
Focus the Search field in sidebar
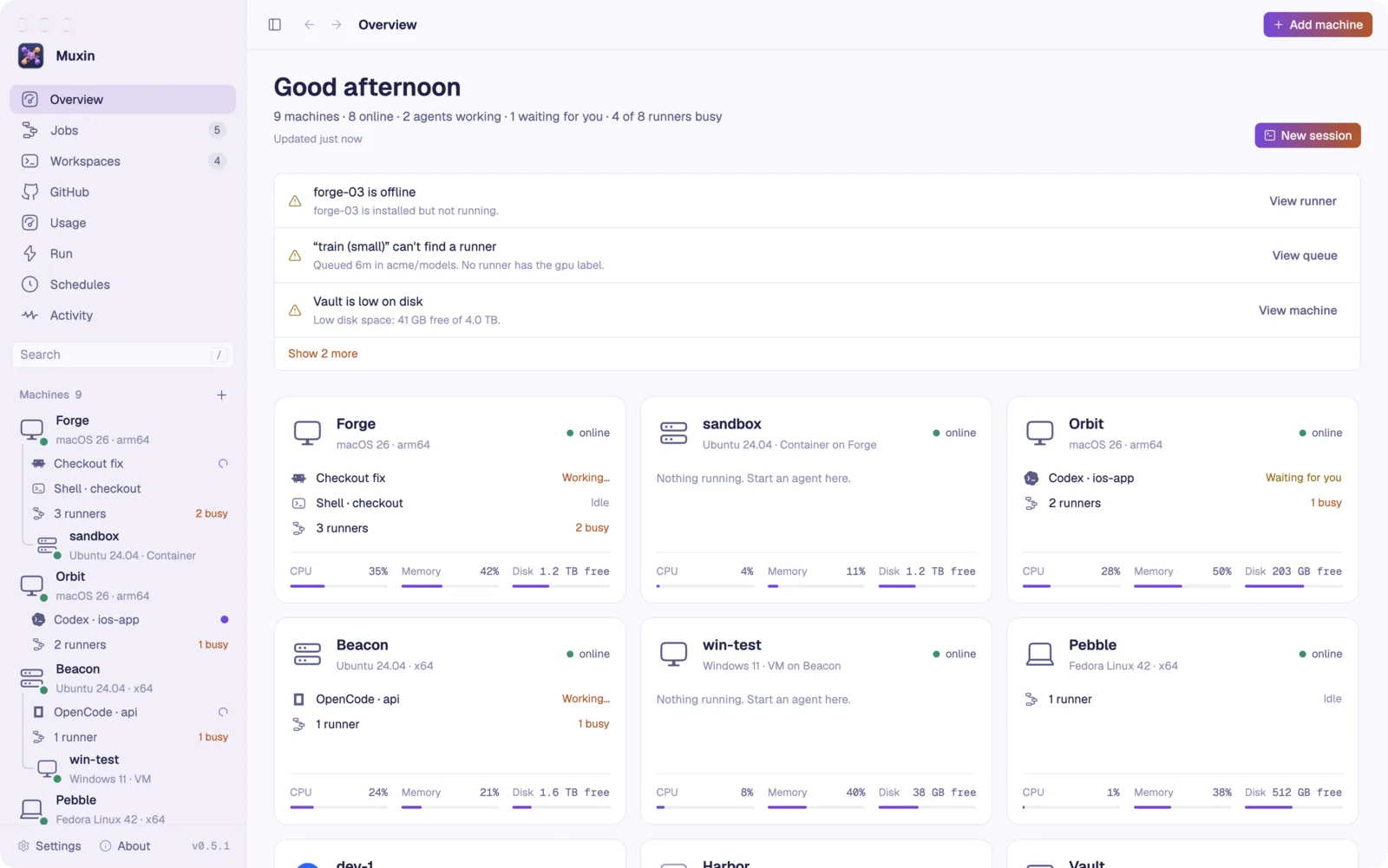[x=122, y=355]
